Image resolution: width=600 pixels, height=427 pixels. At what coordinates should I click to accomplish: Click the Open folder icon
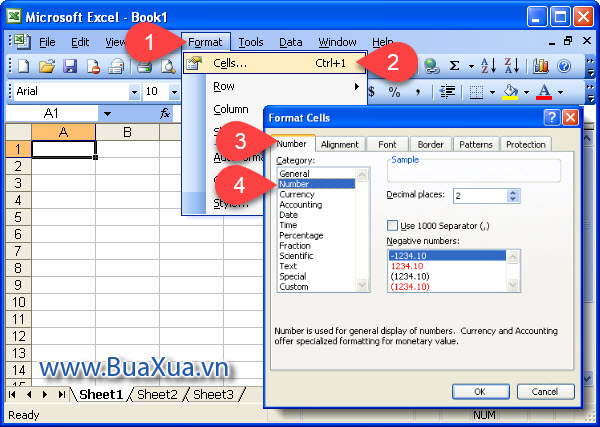[x=47, y=66]
